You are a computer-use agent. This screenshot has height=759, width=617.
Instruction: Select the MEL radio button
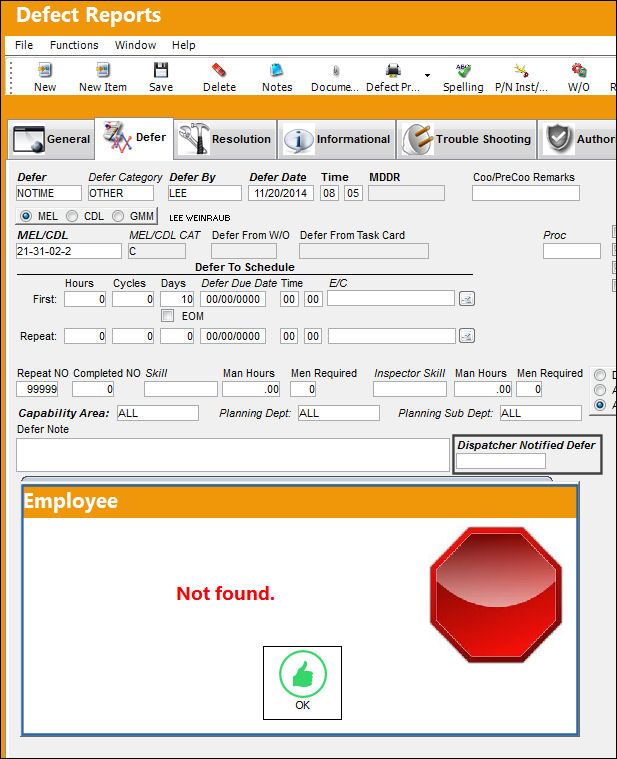point(26,216)
